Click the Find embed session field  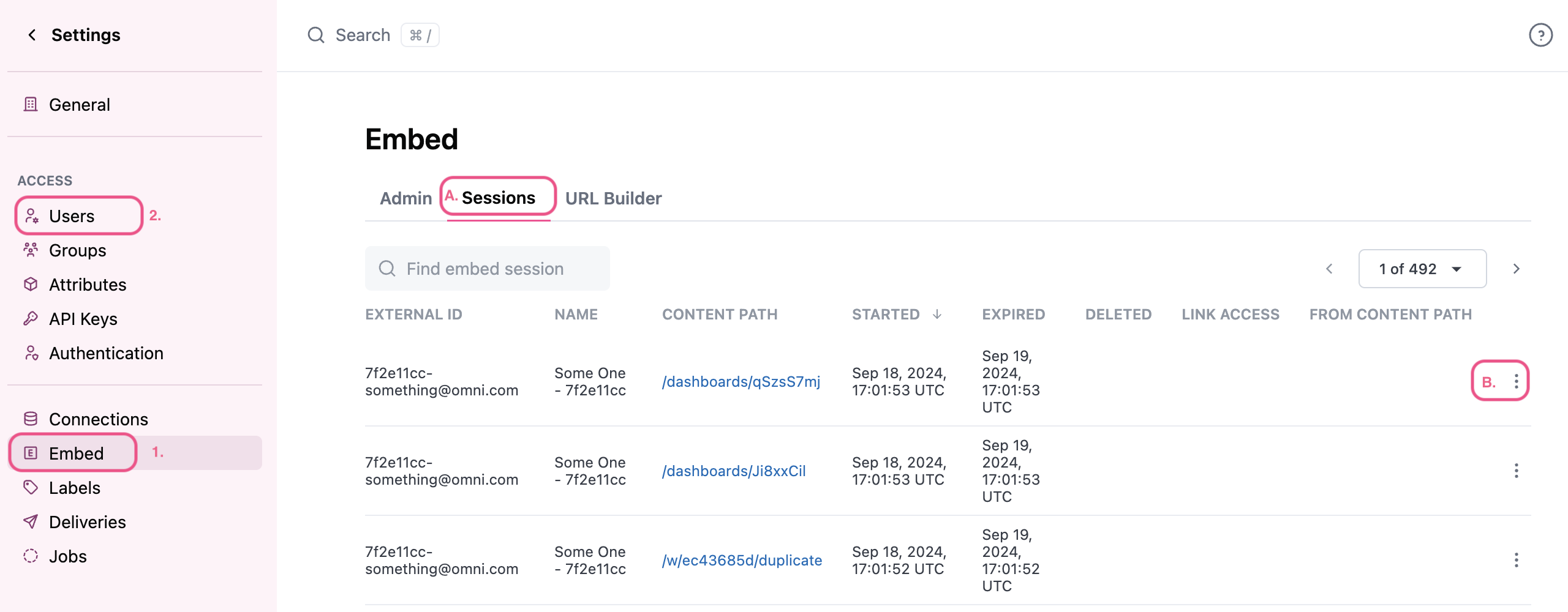pos(487,269)
